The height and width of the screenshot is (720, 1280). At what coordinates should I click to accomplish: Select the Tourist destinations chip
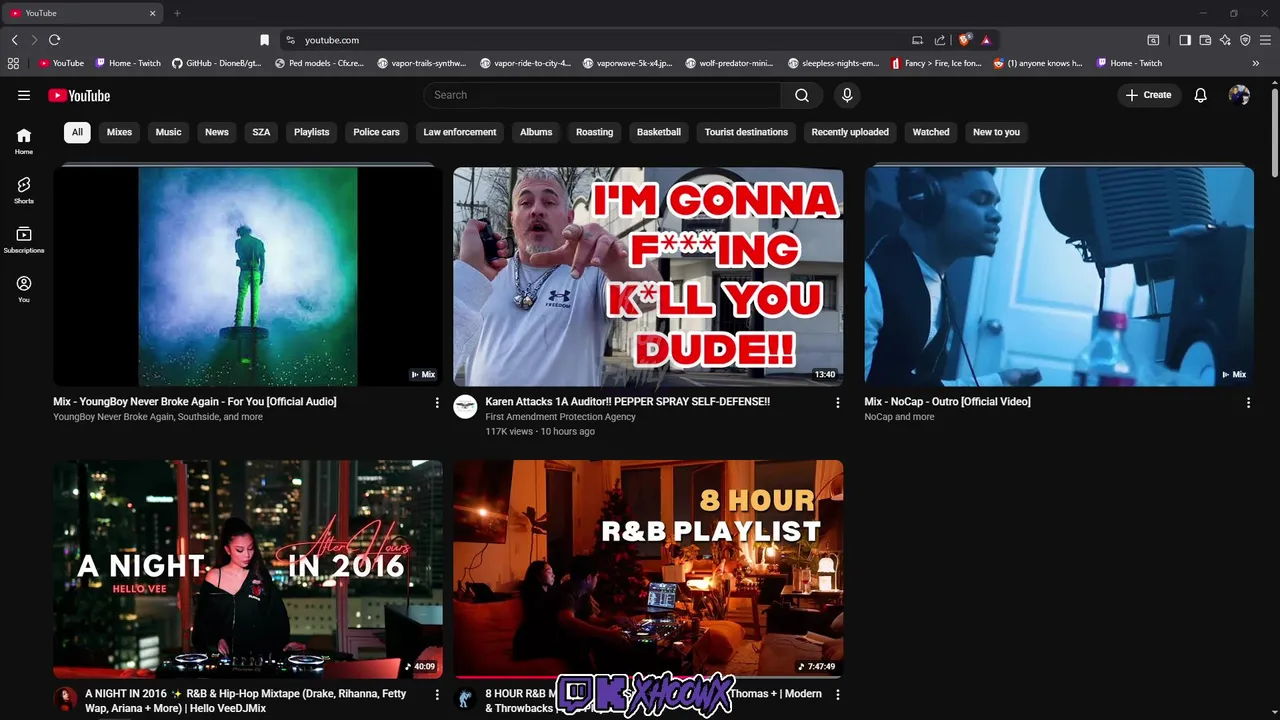click(746, 132)
